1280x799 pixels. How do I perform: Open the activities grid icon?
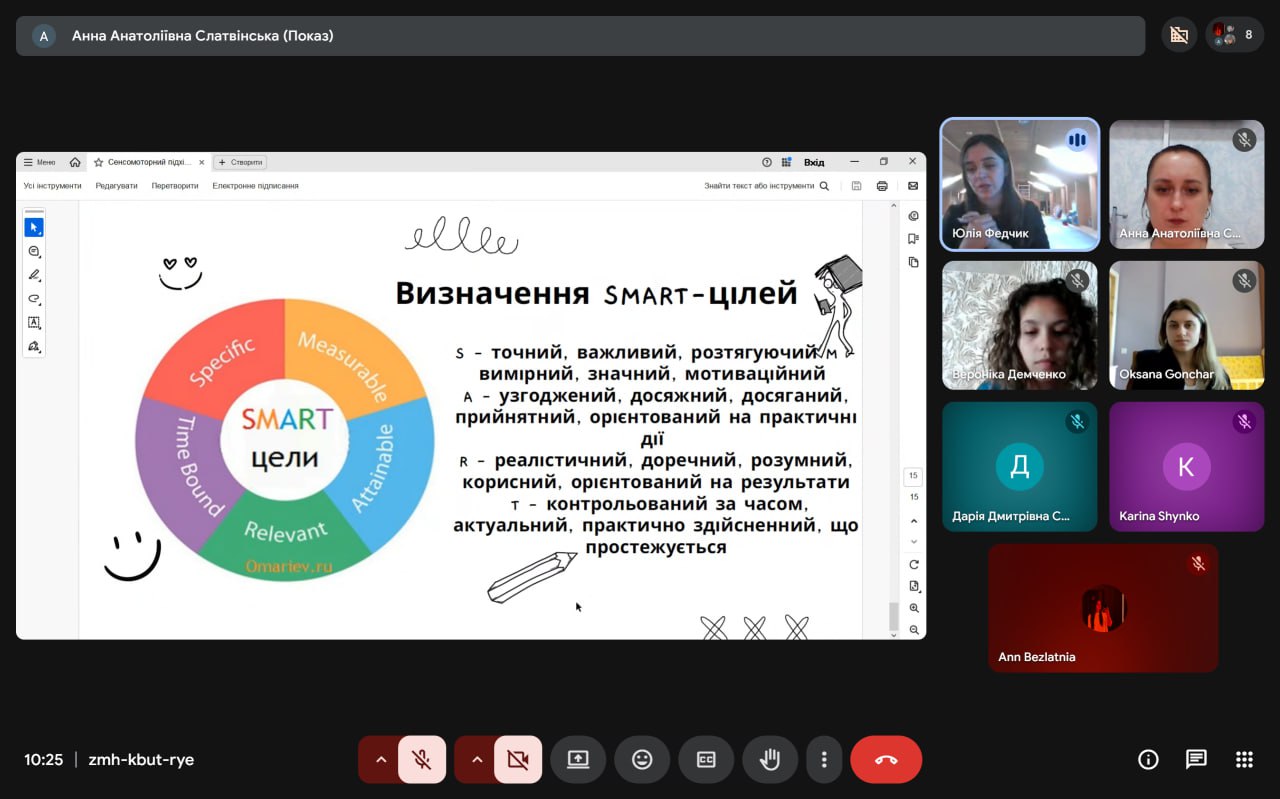[x=1244, y=759]
